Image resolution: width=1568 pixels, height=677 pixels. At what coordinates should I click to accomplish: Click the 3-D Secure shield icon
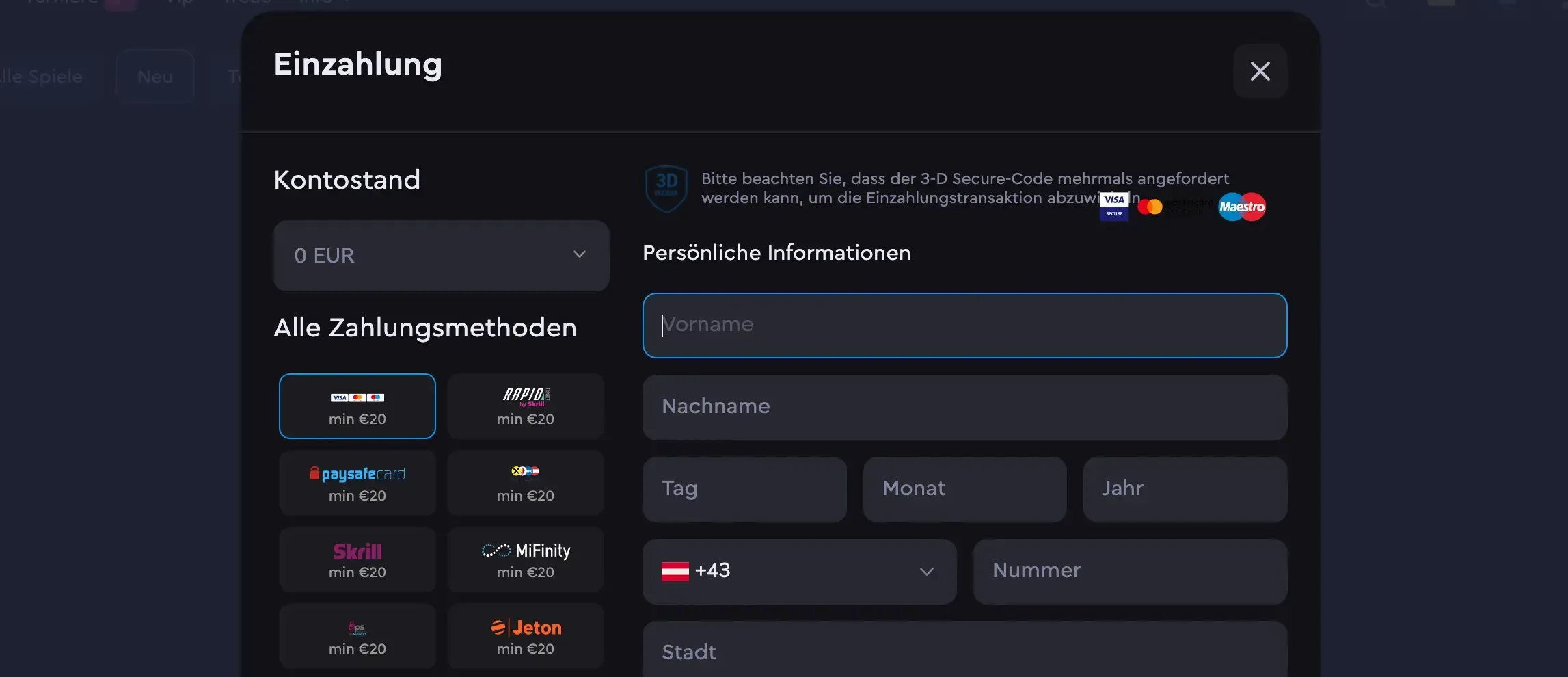[x=665, y=189]
